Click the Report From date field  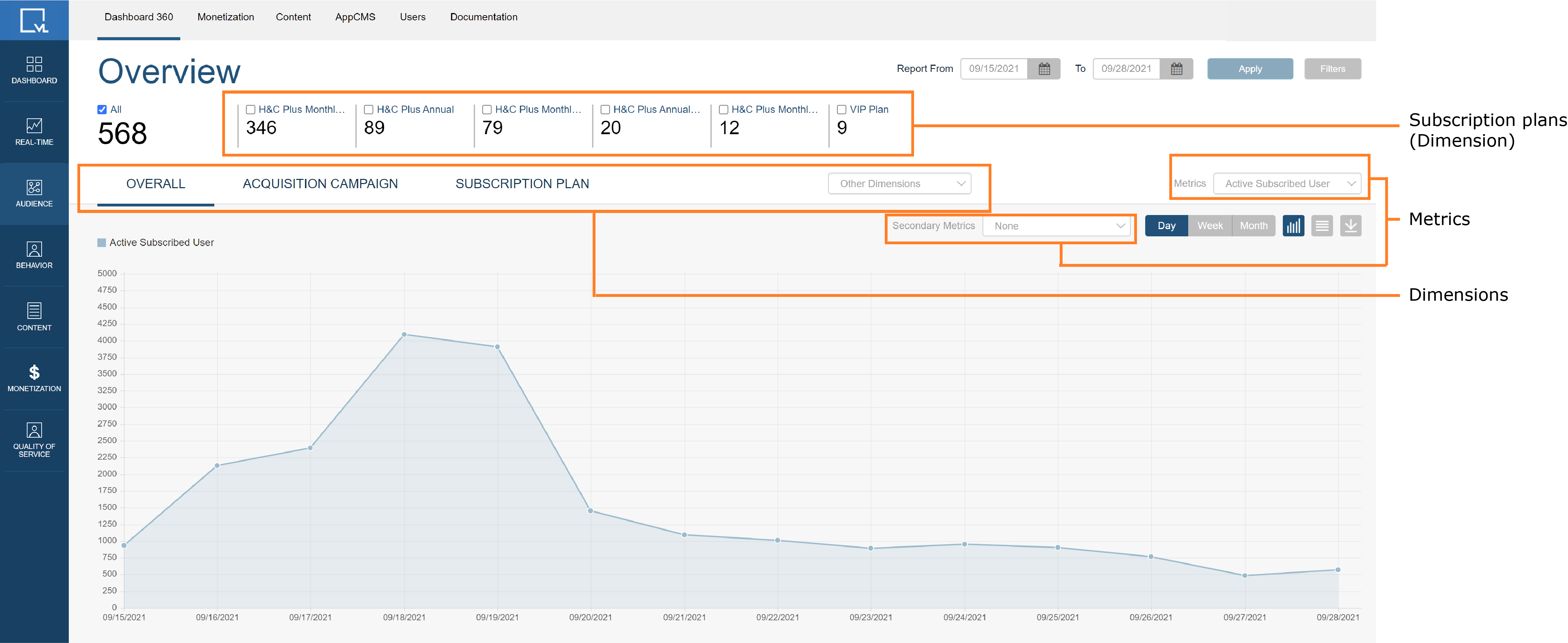pos(994,69)
